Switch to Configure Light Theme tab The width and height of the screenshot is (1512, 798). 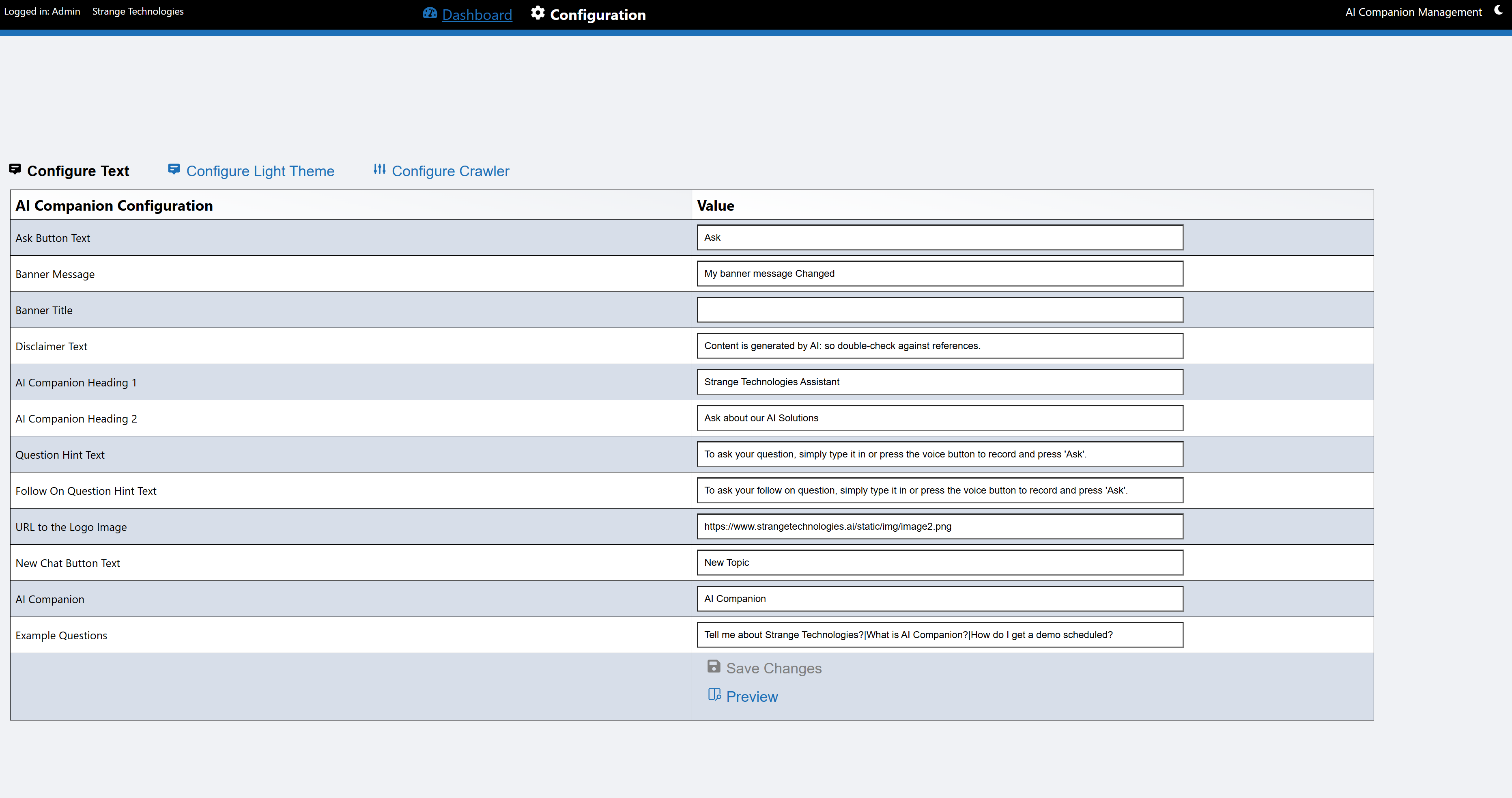(x=260, y=171)
